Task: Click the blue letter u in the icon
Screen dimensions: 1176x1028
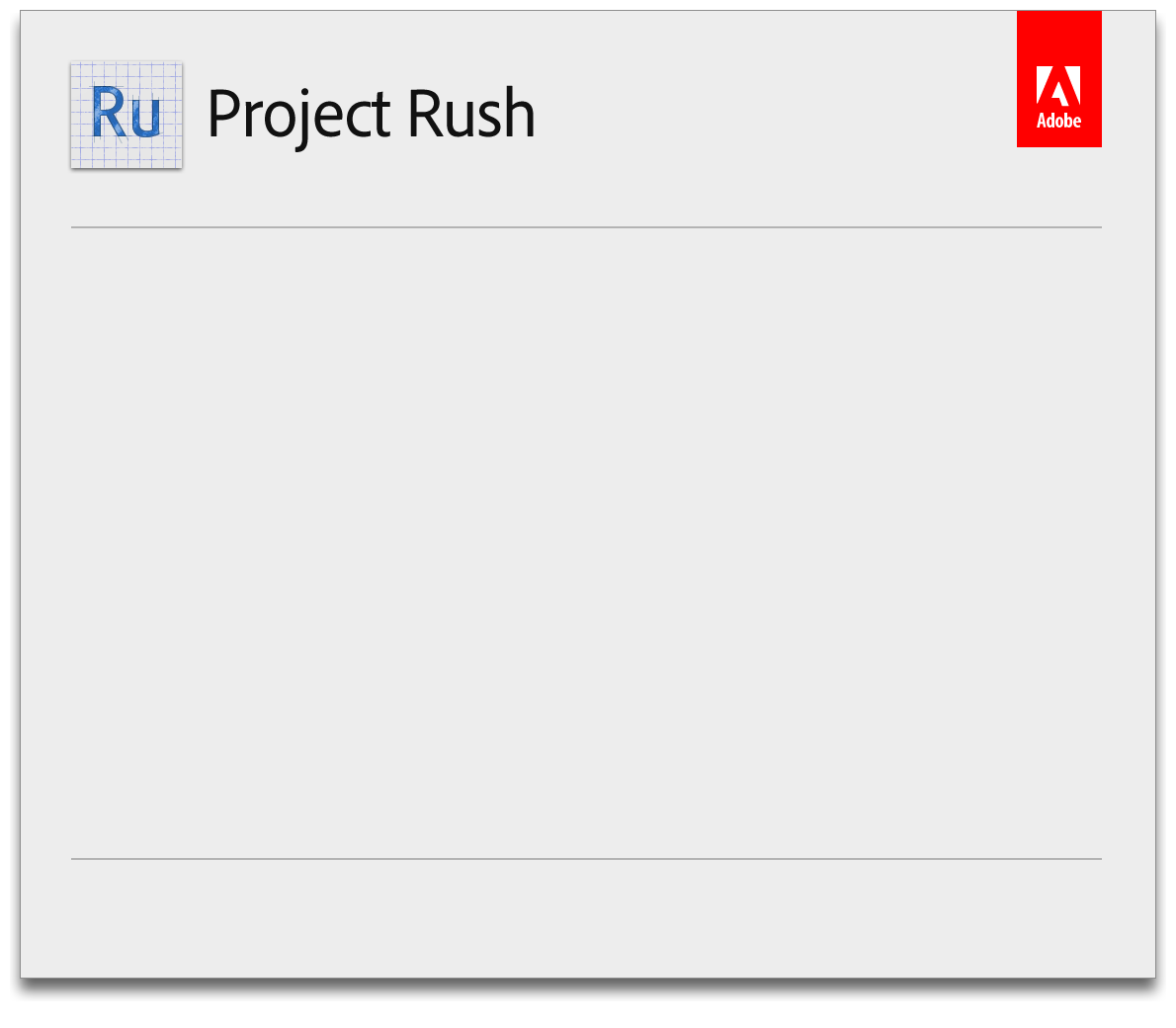Action: [144, 119]
